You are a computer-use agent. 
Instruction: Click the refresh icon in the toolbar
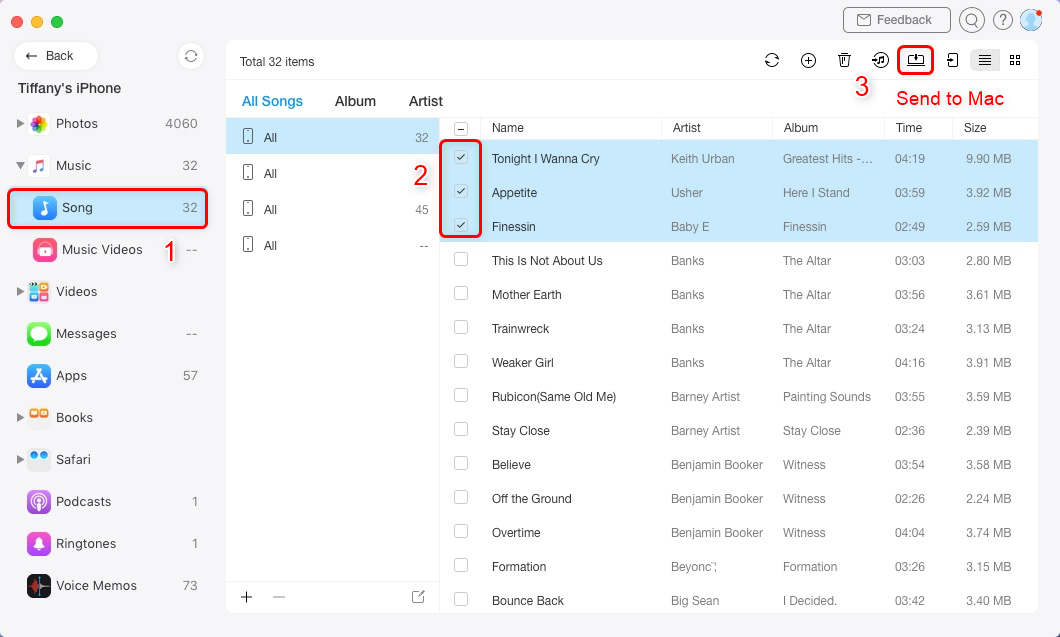click(x=771, y=60)
